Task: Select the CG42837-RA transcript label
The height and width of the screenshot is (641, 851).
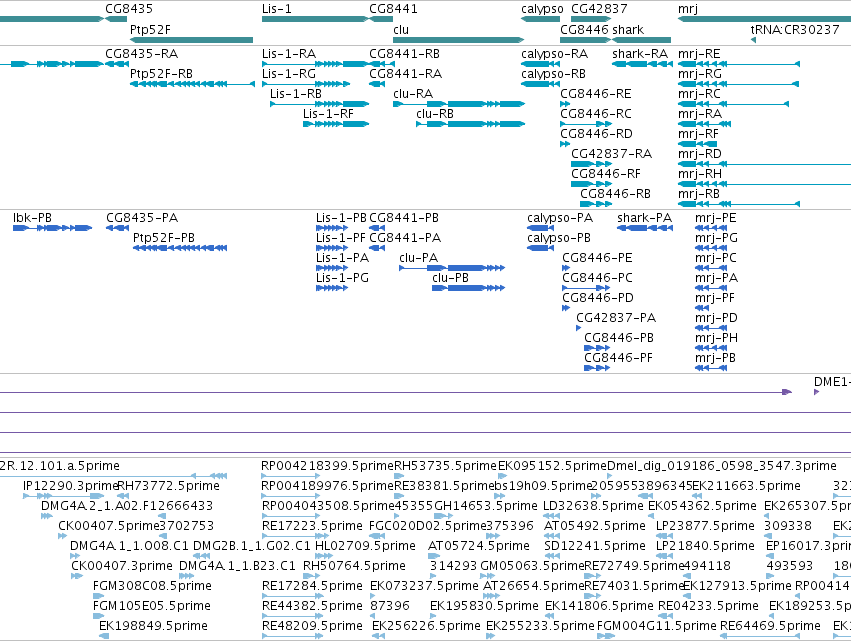Action: [612, 154]
